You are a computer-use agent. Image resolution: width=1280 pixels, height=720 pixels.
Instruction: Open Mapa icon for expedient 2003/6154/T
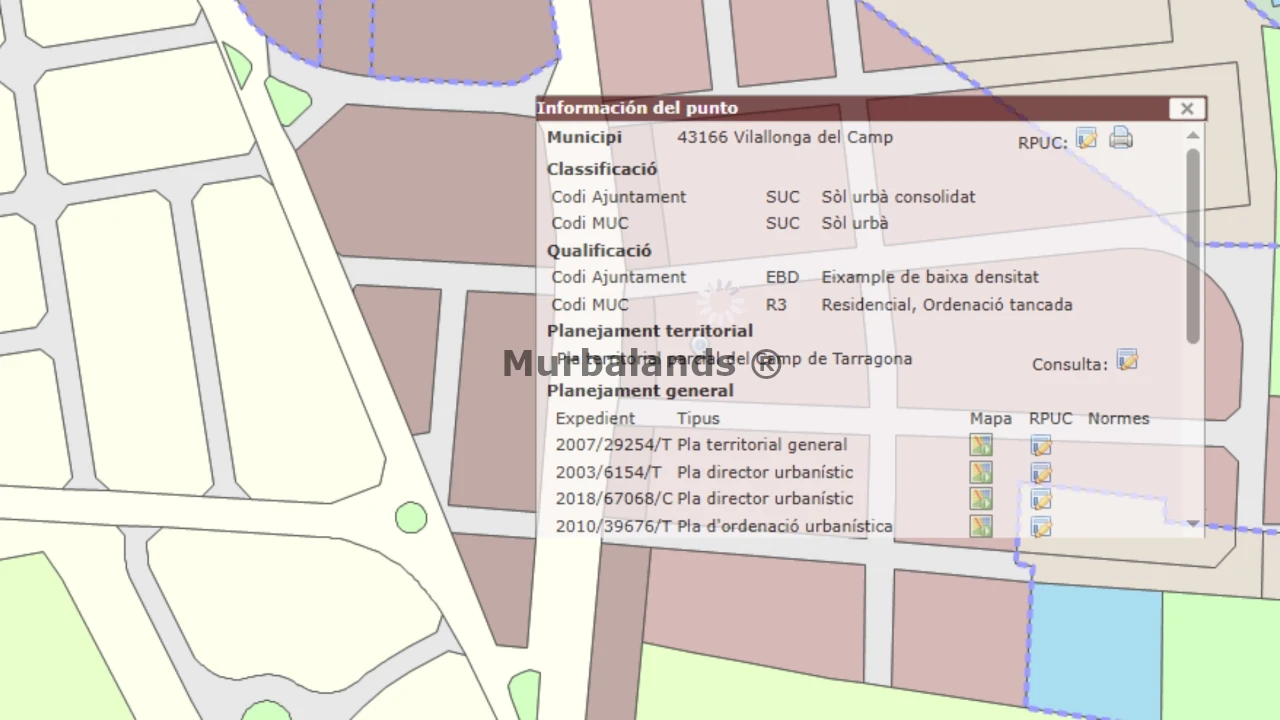[981, 473]
